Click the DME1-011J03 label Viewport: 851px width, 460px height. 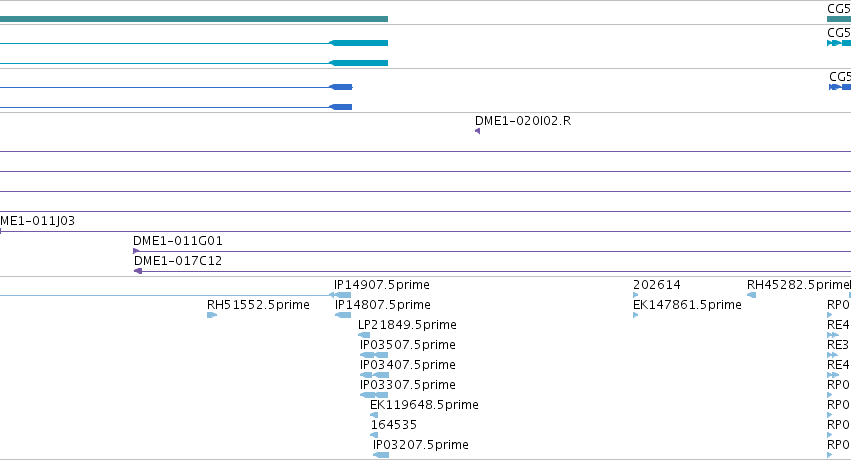click(37, 221)
